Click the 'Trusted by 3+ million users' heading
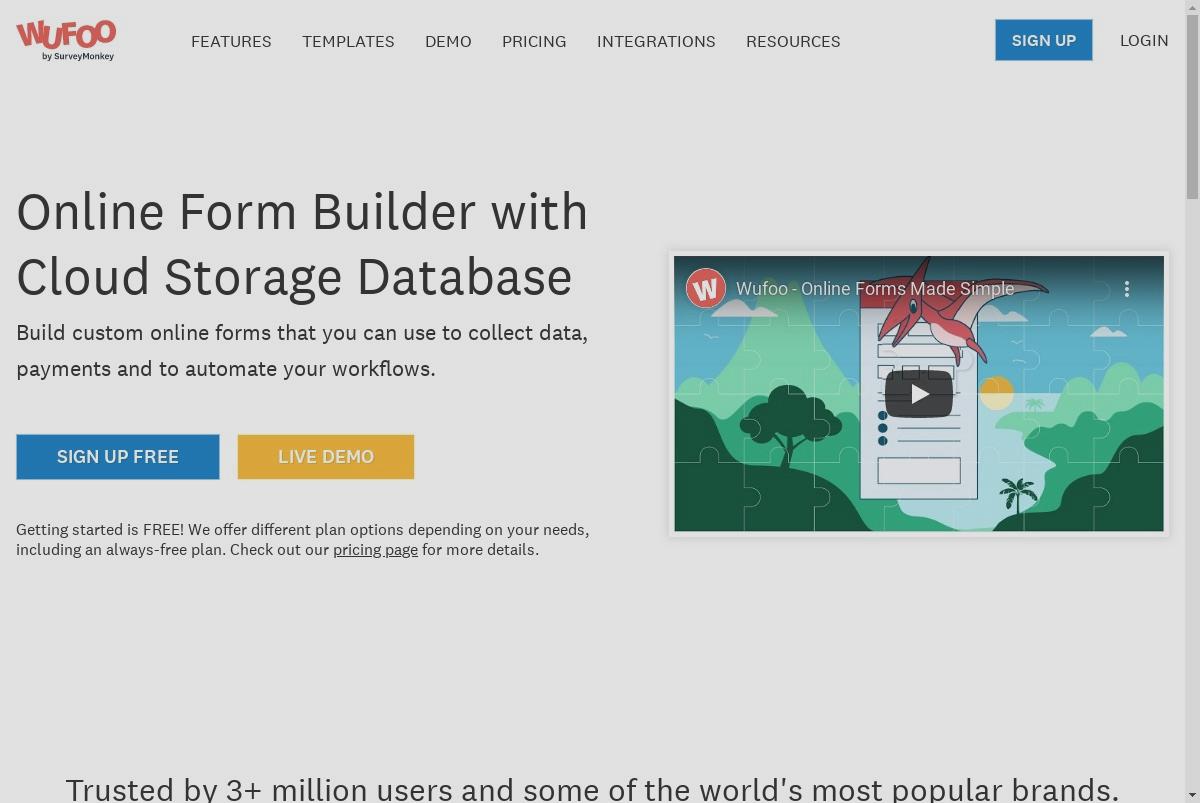Image resolution: width=1200 pixels, height=803 pixels. pyautogui.click(x=592, y=789)
